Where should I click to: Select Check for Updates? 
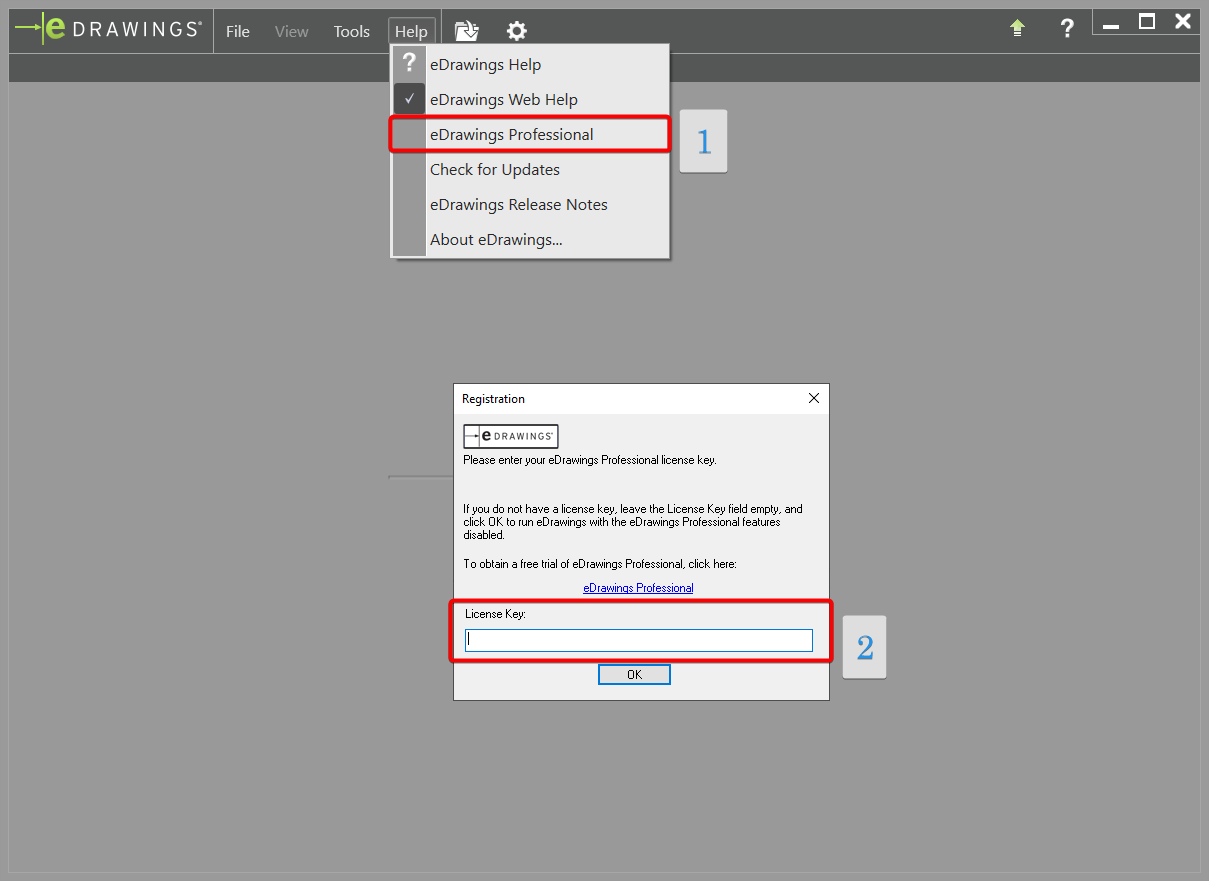[x=530, y=170]
